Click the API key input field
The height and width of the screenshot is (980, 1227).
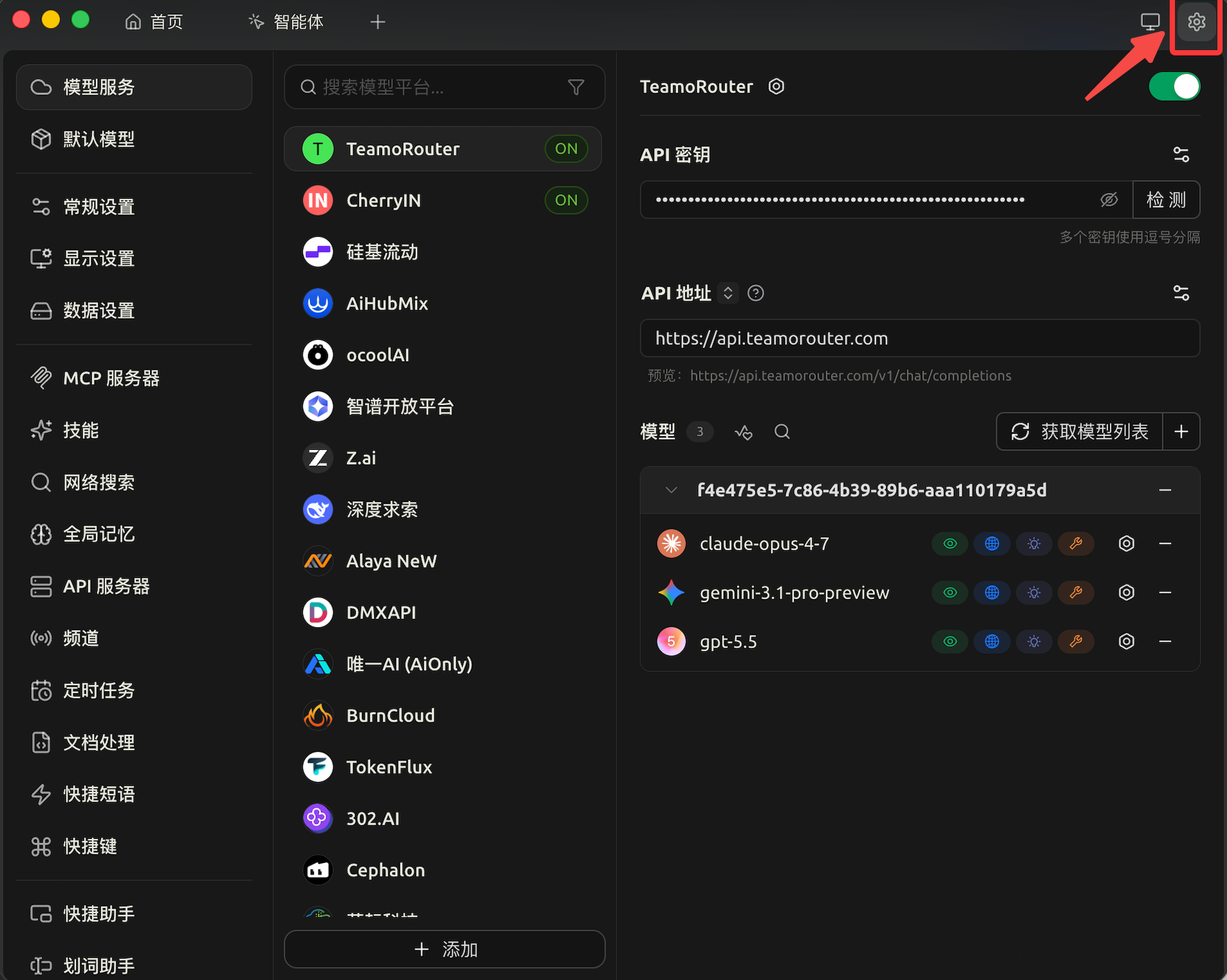tap(886, 199)
